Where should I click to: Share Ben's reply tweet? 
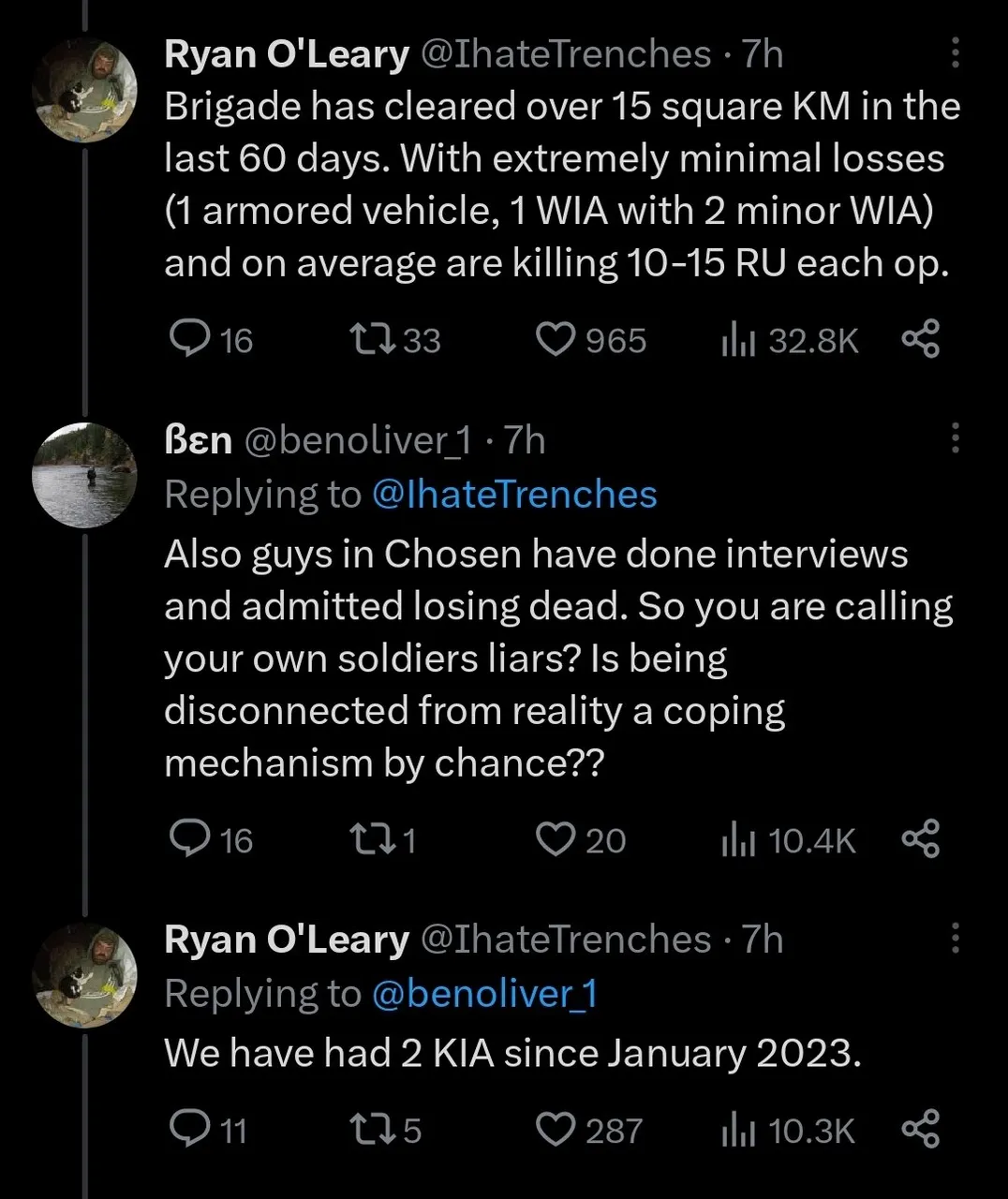920,839
